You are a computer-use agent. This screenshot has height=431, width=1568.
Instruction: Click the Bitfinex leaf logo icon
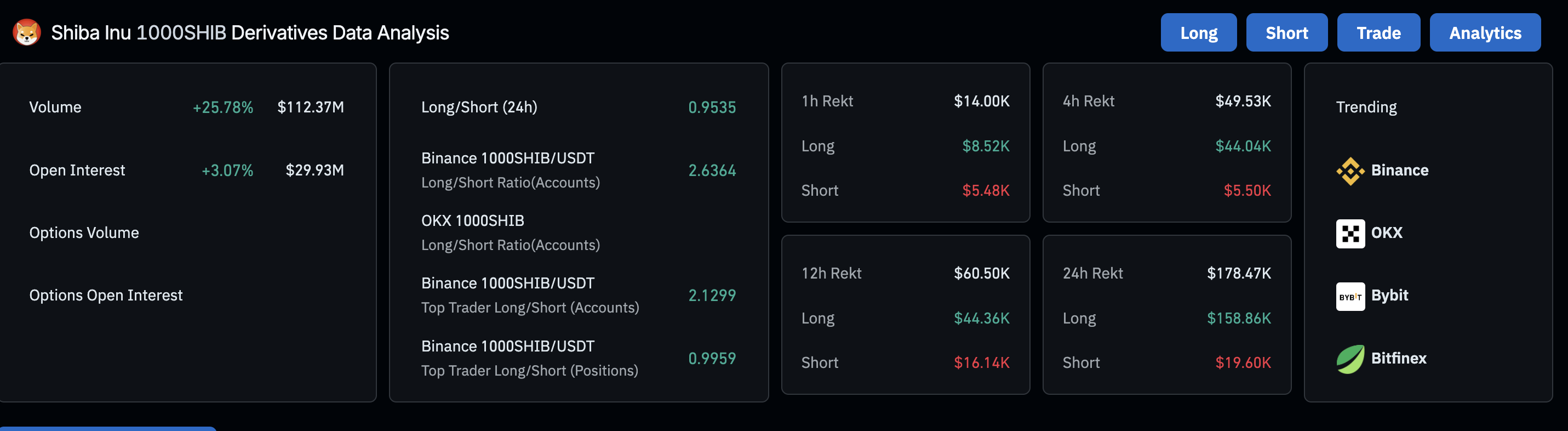[1349, 359]
